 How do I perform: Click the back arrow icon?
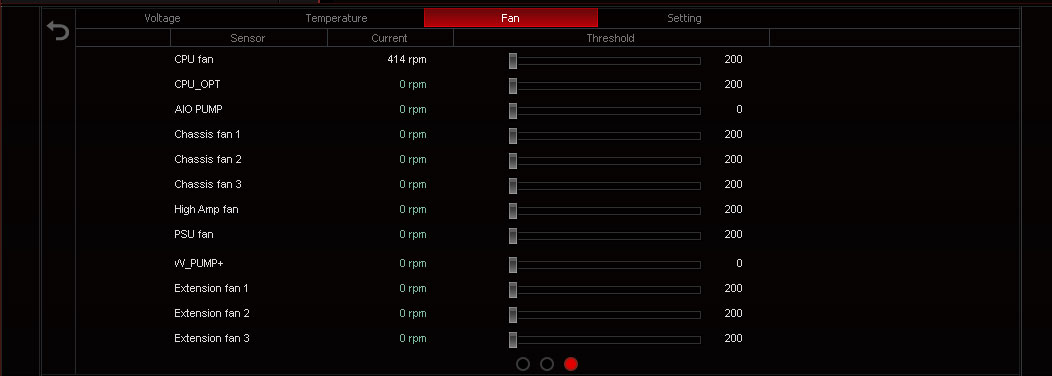point(58,31)
